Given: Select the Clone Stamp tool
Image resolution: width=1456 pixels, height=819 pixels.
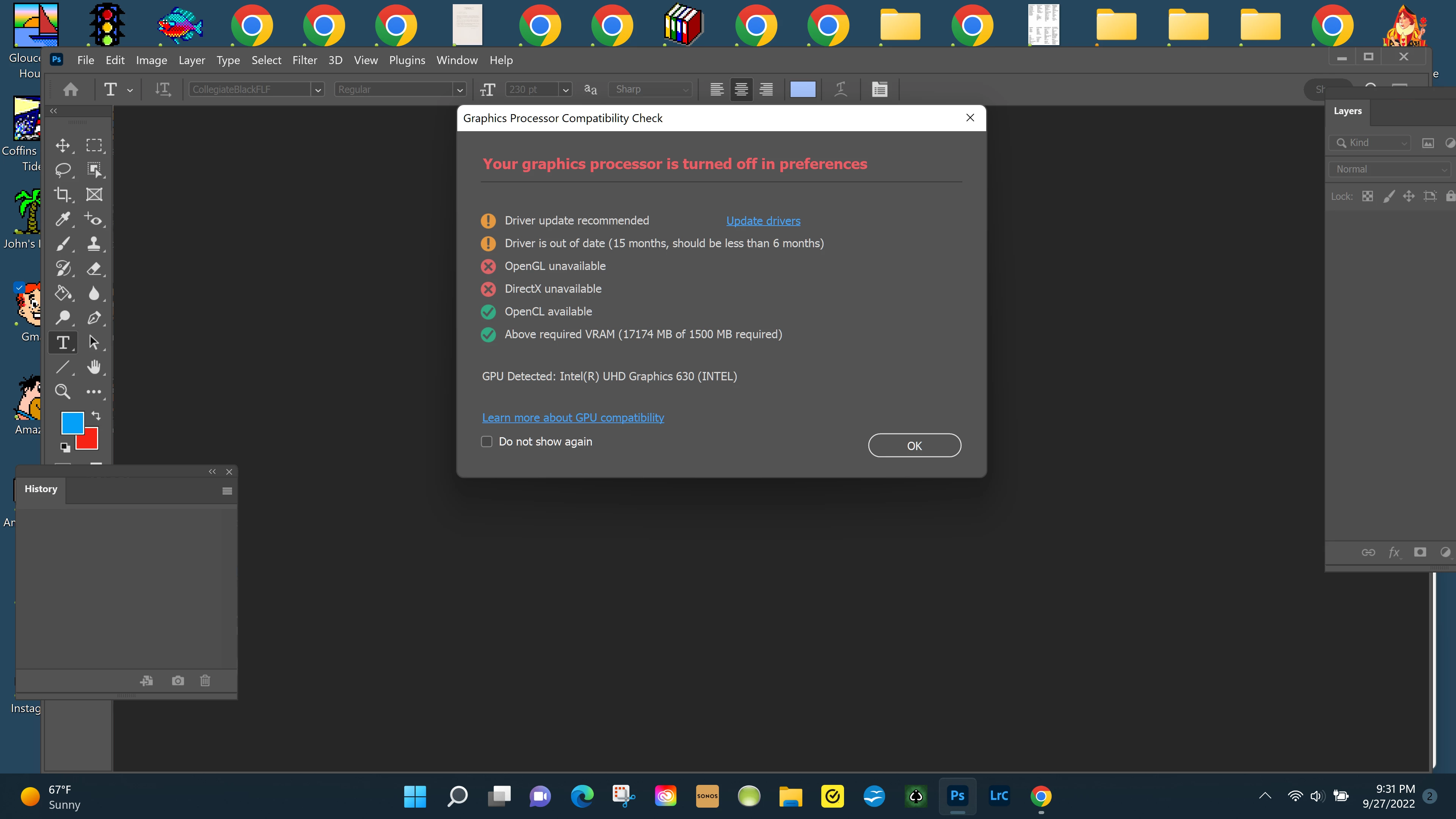Looking at the screenshot, I should (x=94, y=243).
